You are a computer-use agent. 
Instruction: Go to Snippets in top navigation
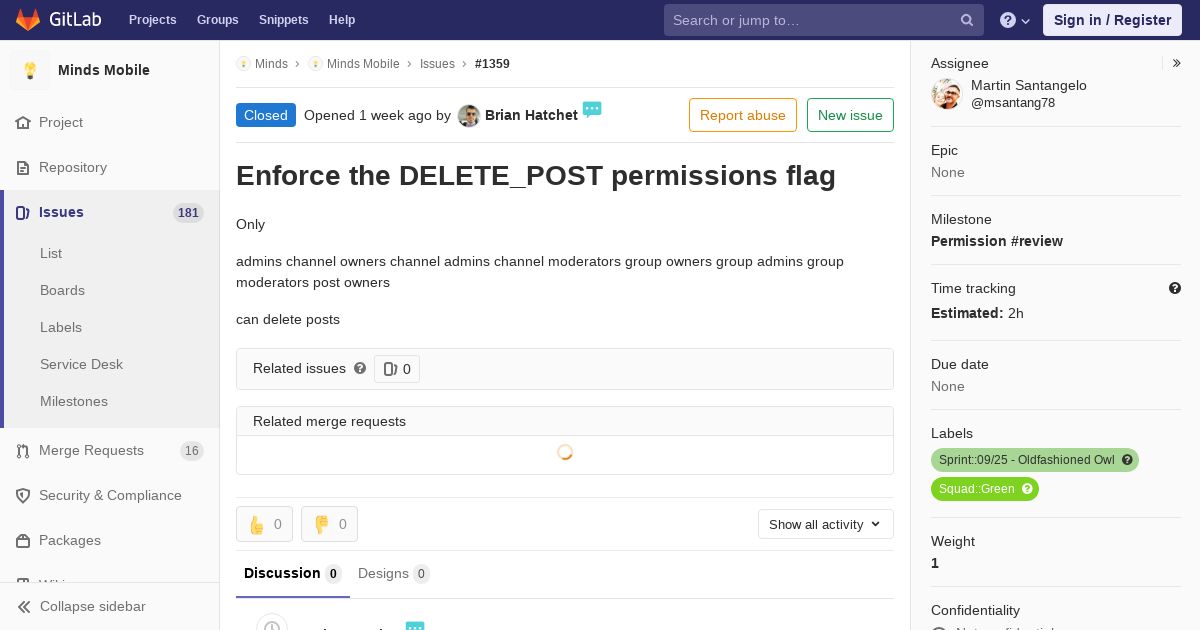tap(284, 20)
